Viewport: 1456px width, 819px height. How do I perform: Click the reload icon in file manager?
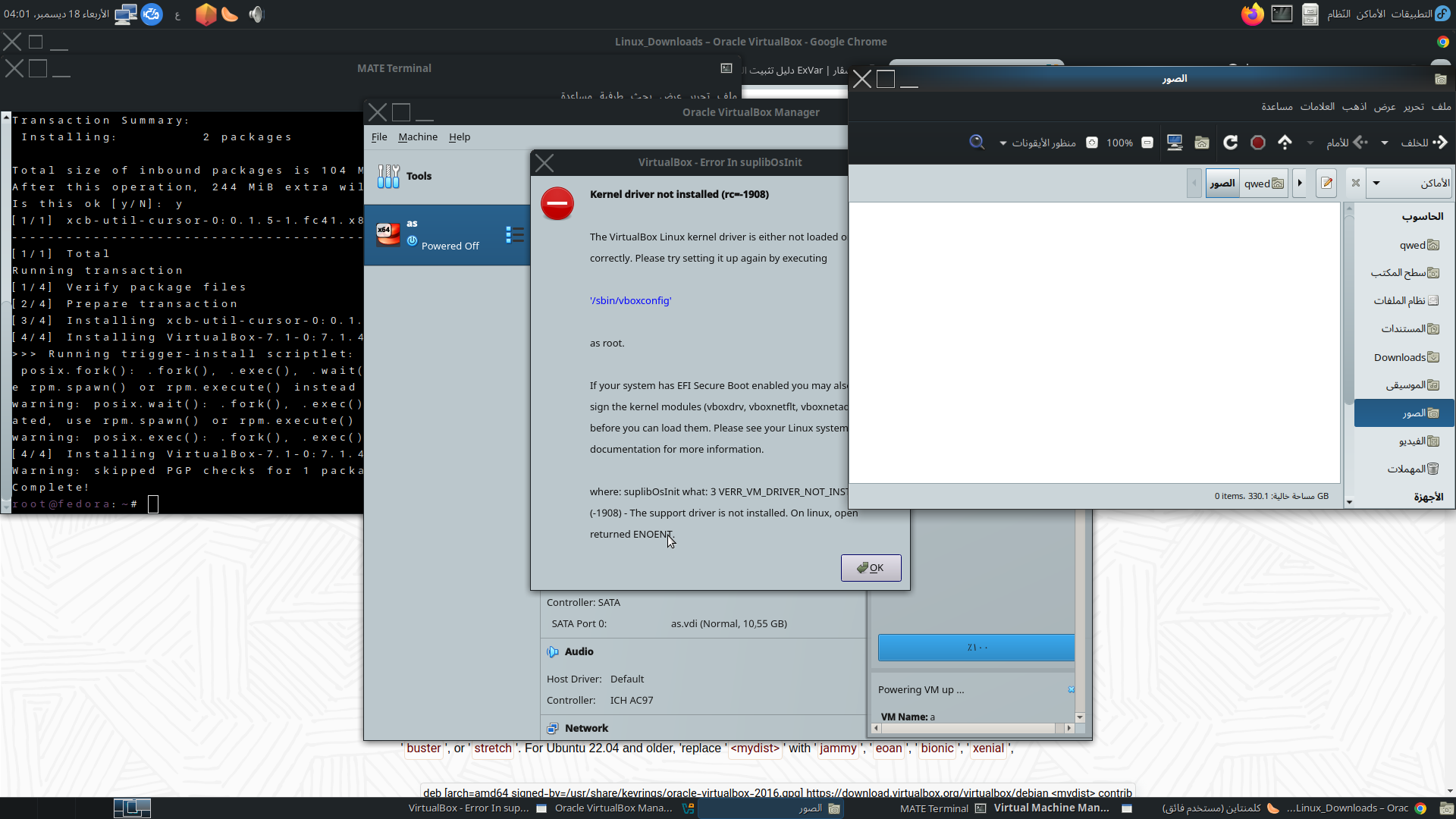1230,143
